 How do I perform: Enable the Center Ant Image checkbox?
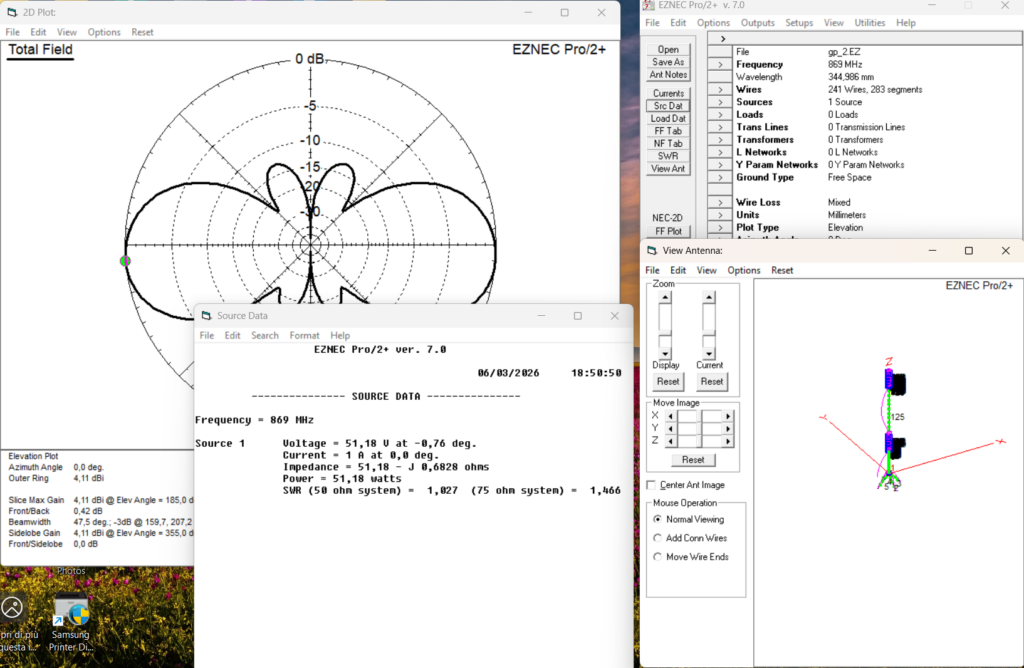coord(652,486)
